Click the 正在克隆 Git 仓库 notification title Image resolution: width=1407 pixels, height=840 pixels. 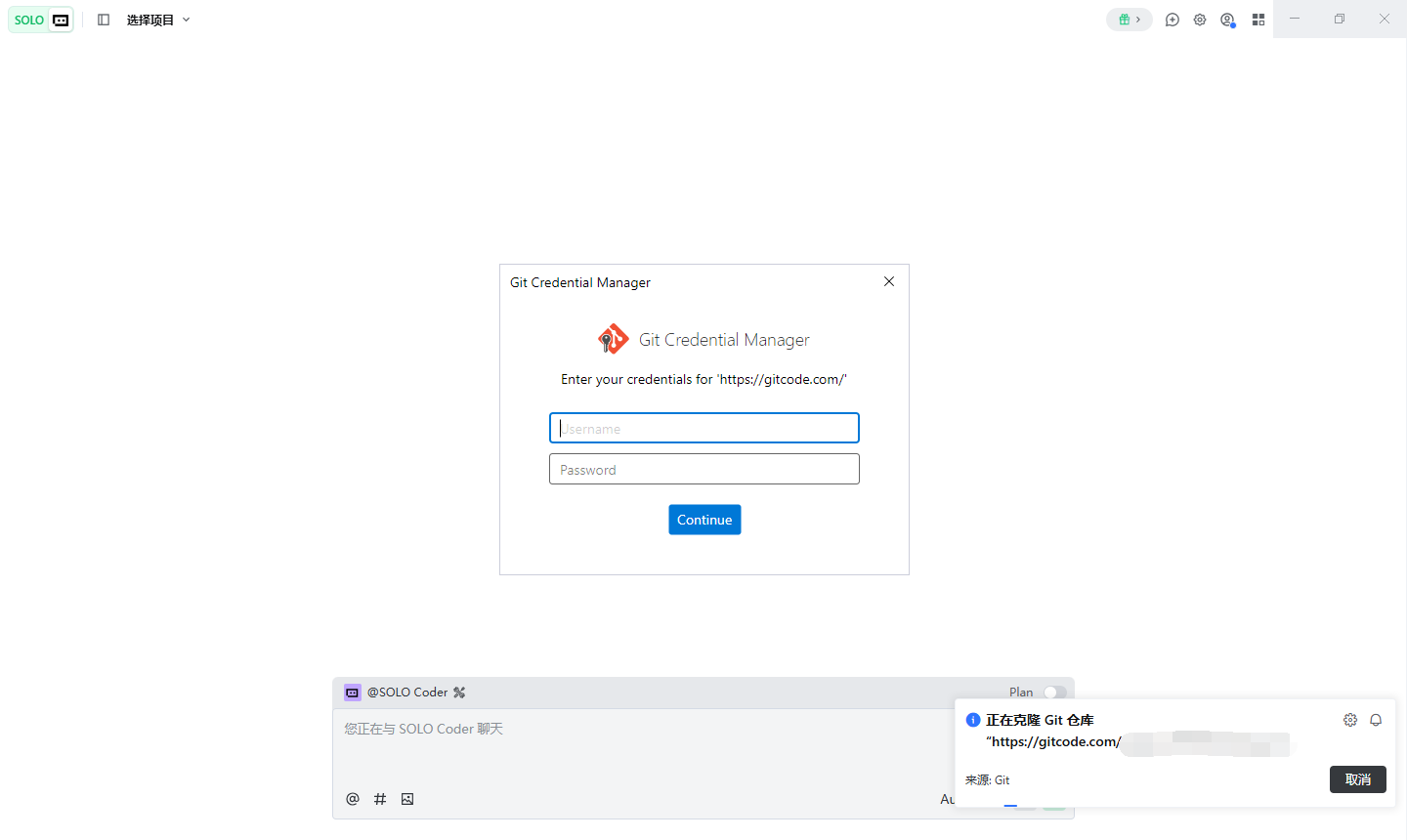coord(1040,720)
